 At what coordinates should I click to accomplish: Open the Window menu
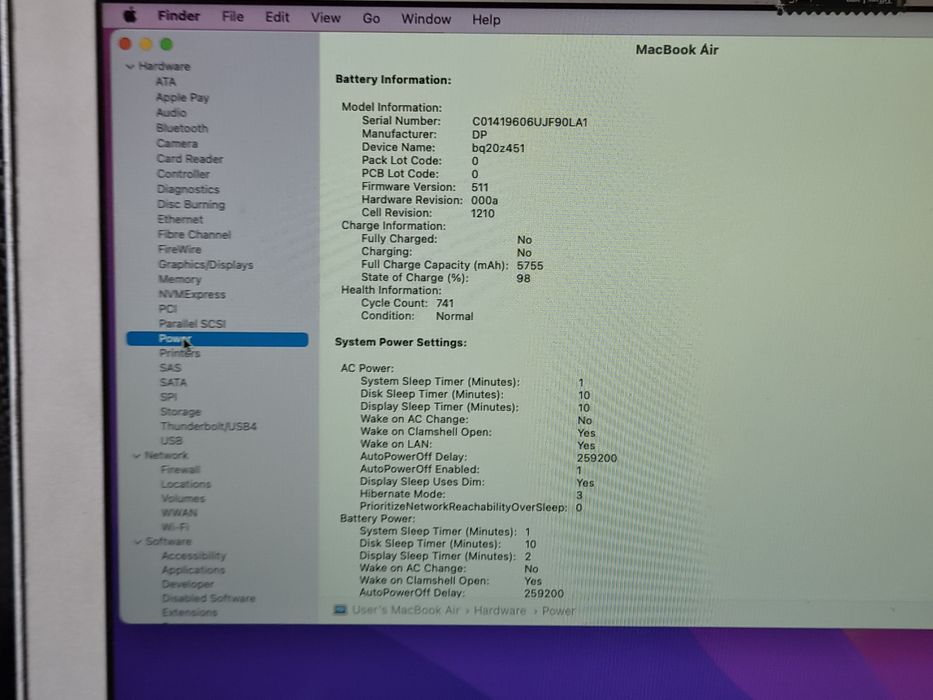(x=426, y=19)
